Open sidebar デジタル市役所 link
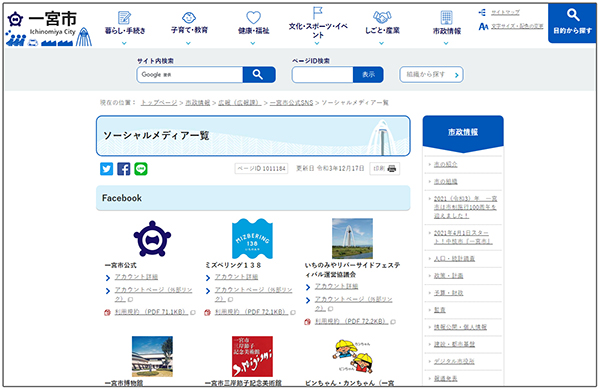 coord(454,362)
